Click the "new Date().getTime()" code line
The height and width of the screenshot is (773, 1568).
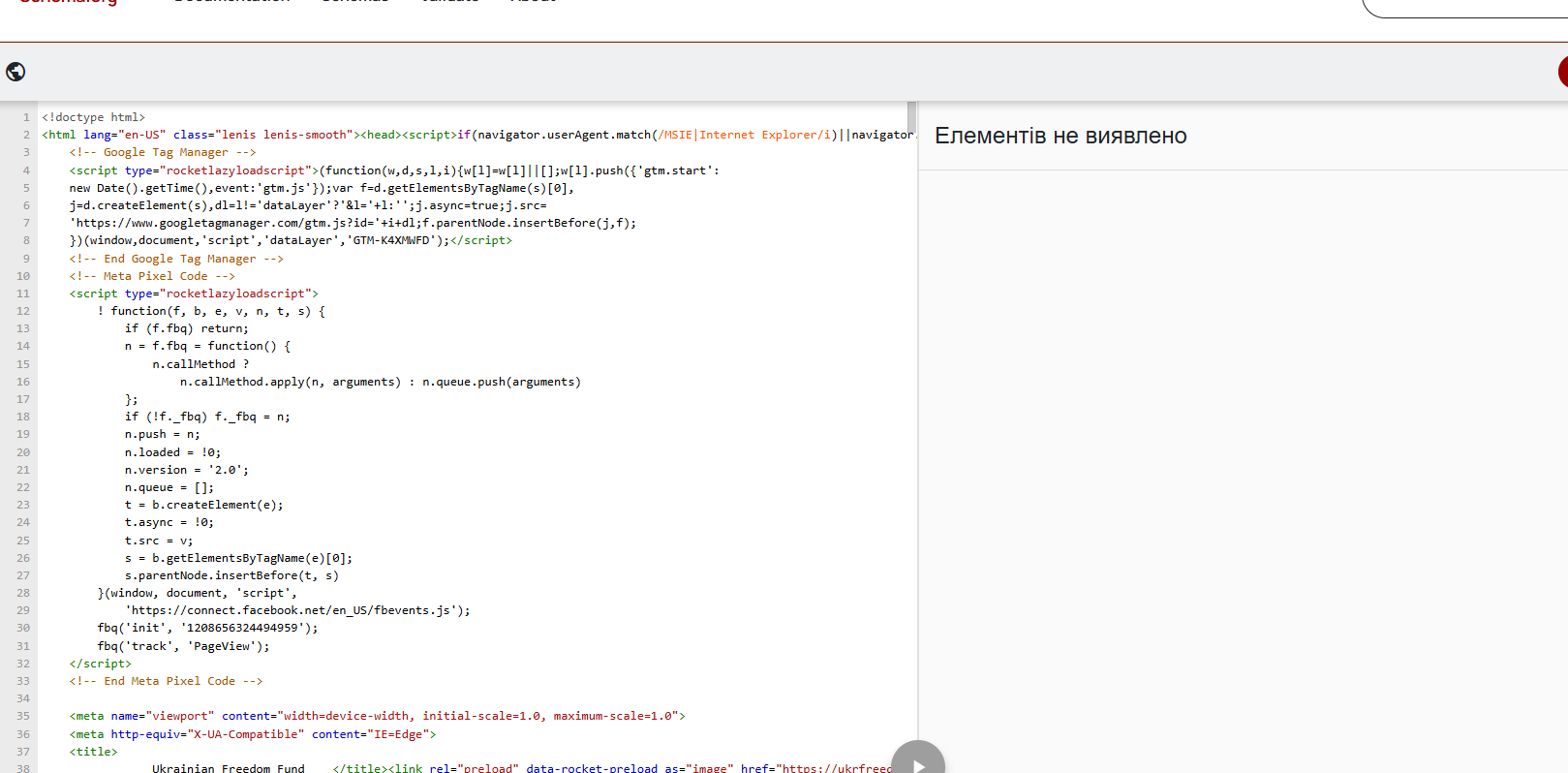pos(322,188)
